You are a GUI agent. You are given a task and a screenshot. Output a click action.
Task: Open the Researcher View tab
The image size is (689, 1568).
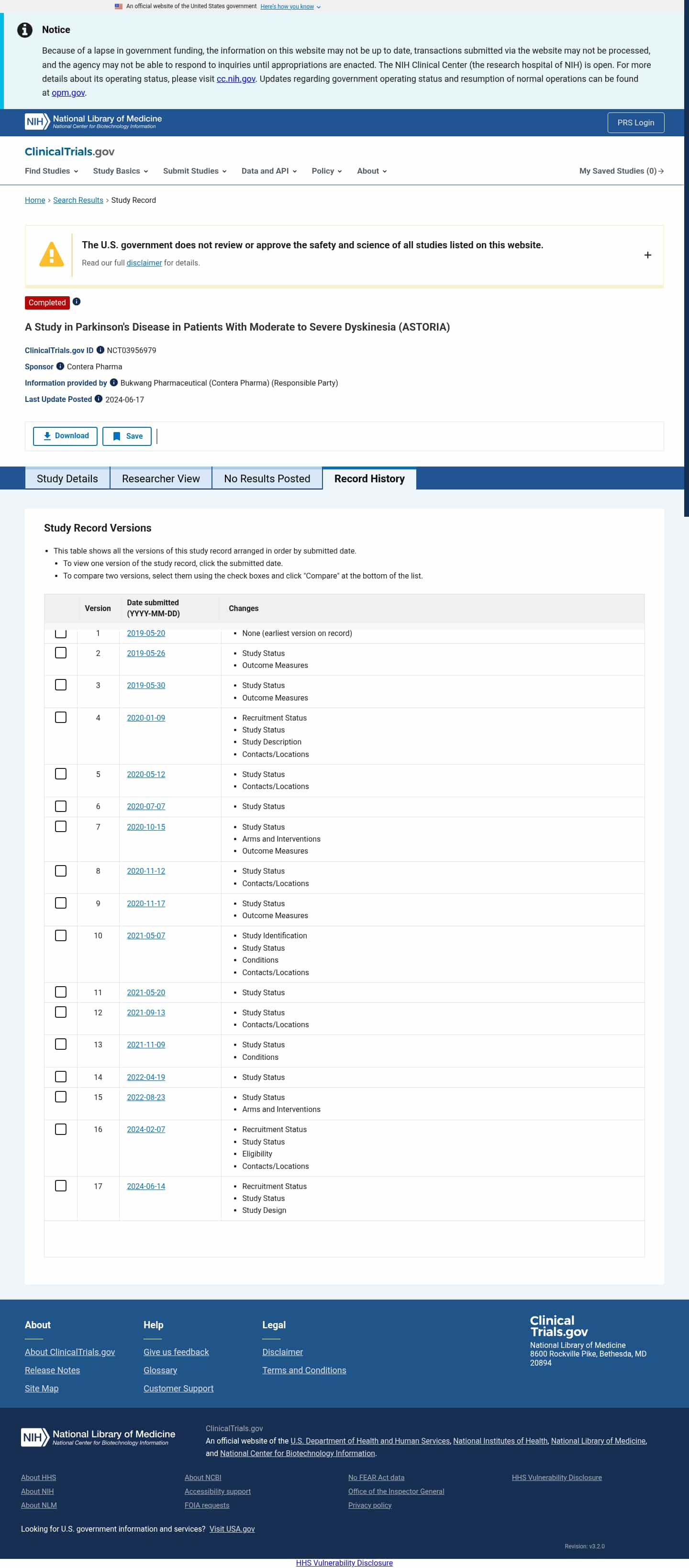161,478
